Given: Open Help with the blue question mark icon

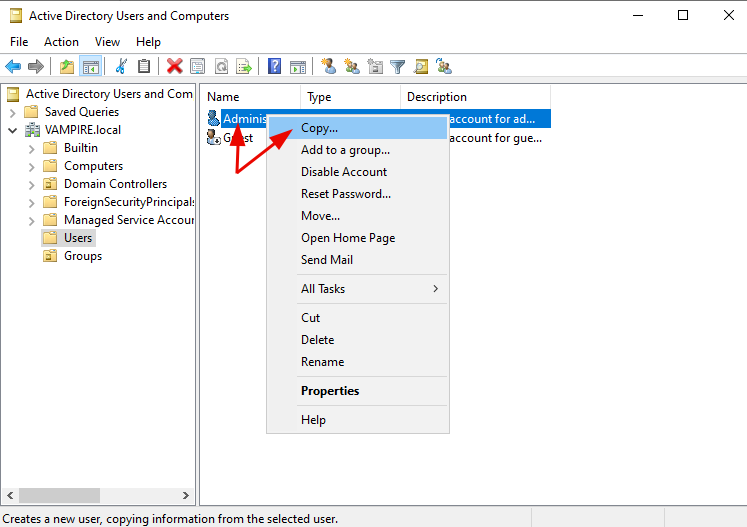Looking at the screenshot, I should click(x=274, y=66).
